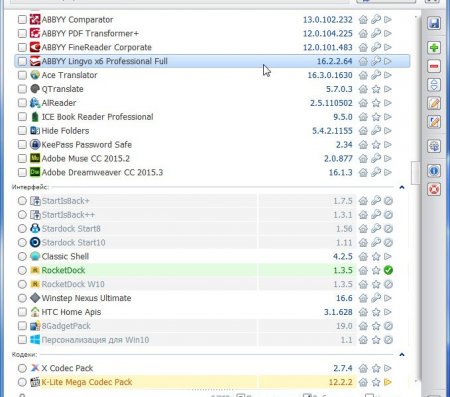Click the blue floppy disk save icon

434,23
